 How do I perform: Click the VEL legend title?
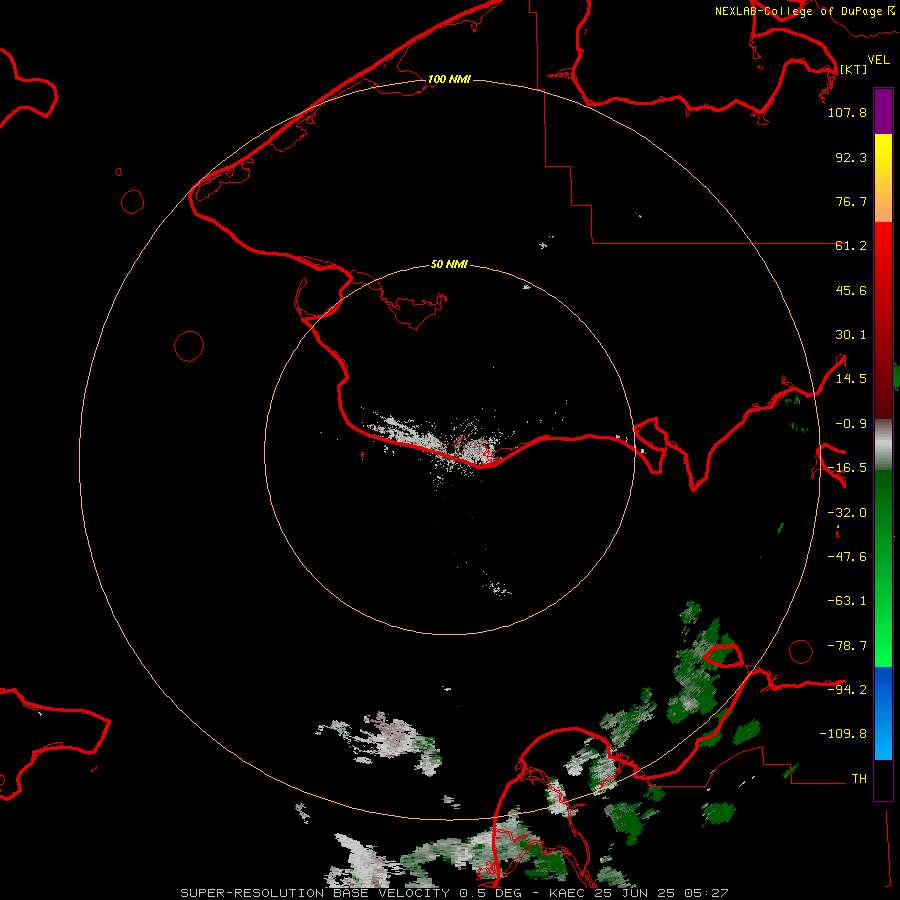(x=878, y=59)
